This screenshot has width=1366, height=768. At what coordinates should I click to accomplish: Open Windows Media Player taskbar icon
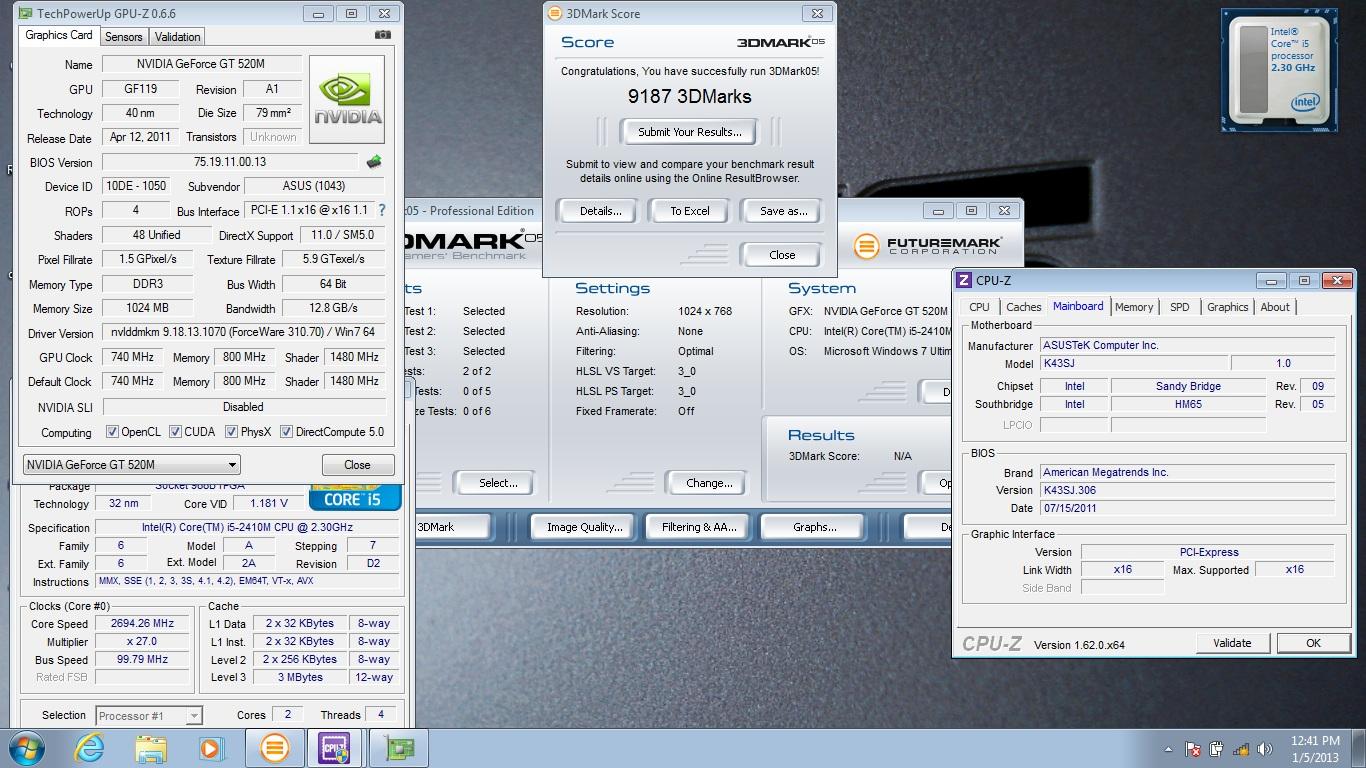coord(211,748)
